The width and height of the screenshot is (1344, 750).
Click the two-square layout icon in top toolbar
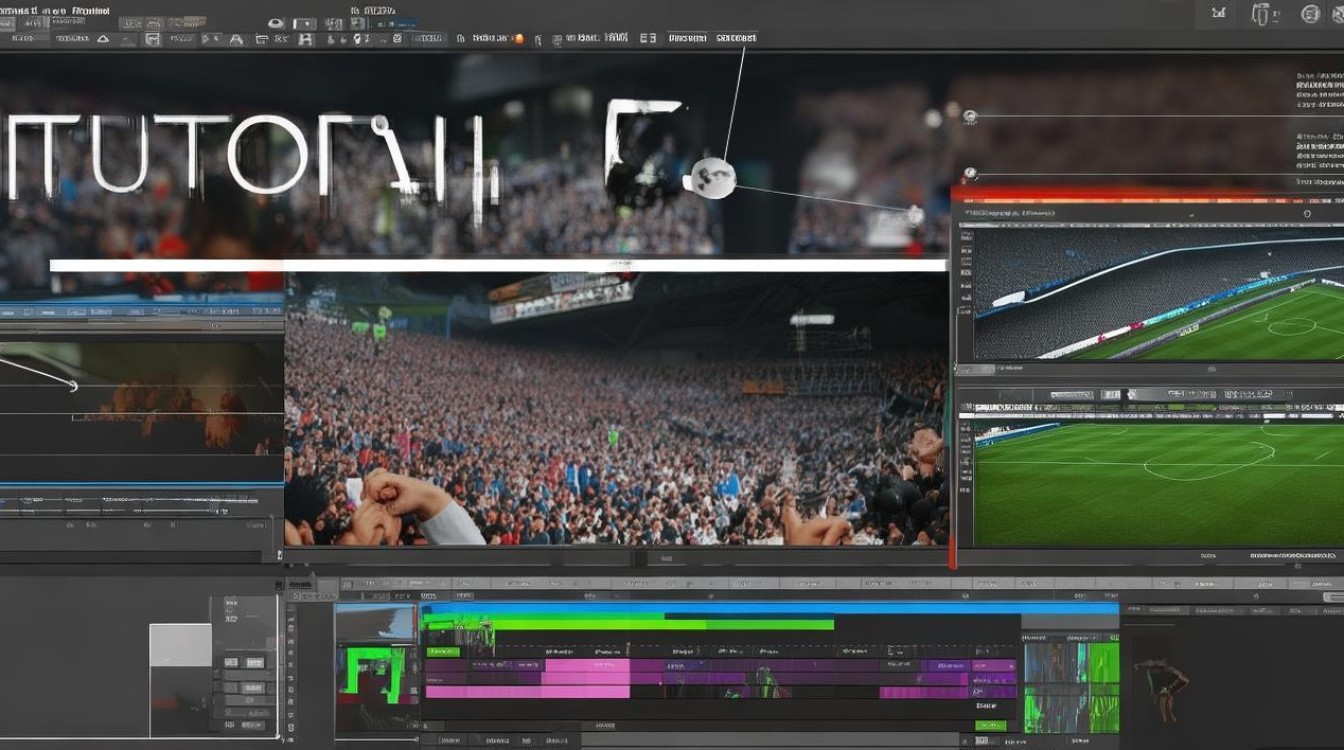click(648, 38)
